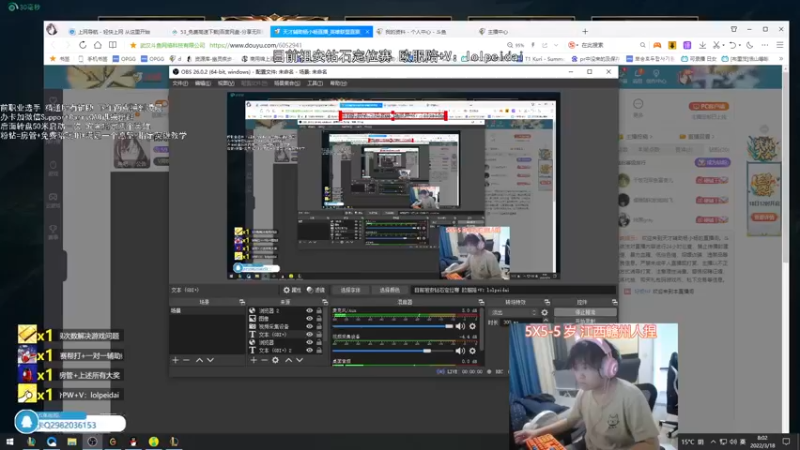Click the 选择颜色 button
Viewport: 800px width, 450px height.
[x=390, y=290]
